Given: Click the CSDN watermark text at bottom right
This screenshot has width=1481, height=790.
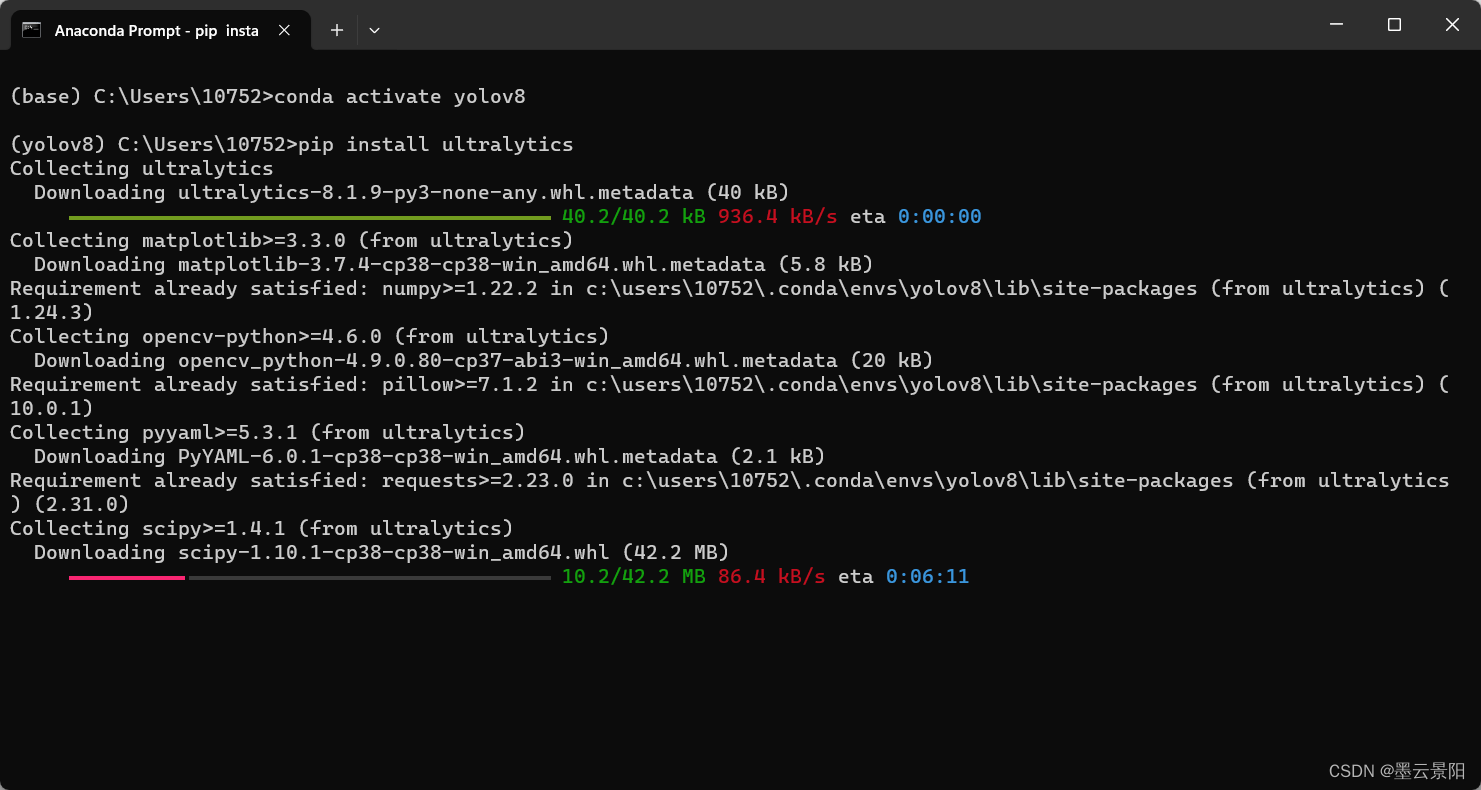Looking at the screenshot, I should (1395, 771).
